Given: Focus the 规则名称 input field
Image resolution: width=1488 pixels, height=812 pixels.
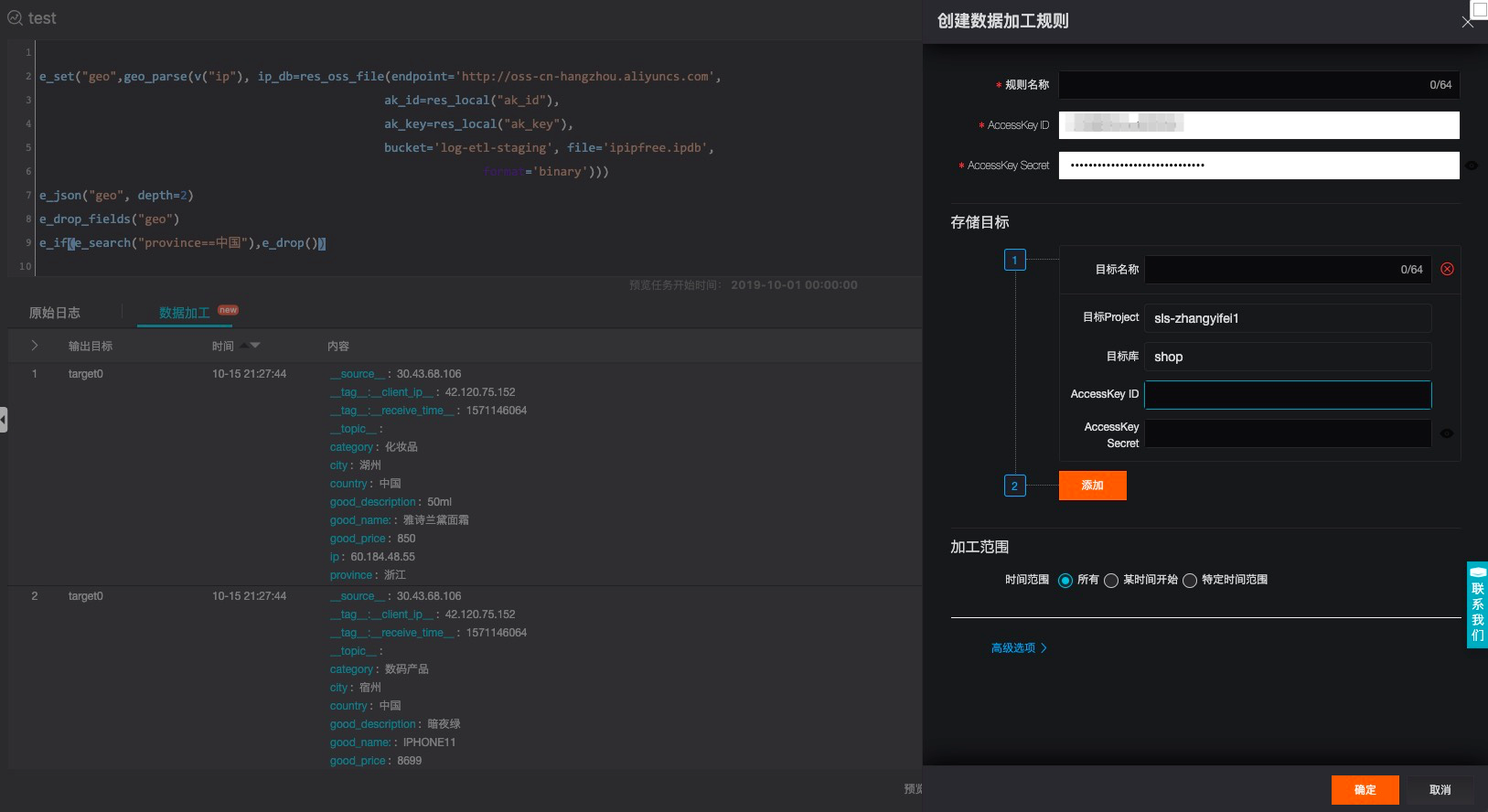Looking at the screenshot, I should pyautogui.click(x=1259, y=85).
